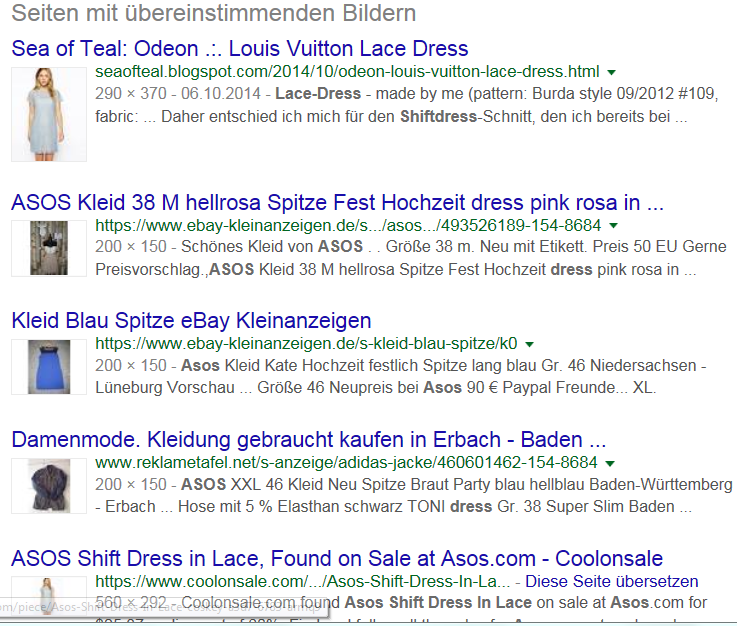Screen dimensions: 737x626
Task: Click Diese Seite übersetzen link
Action: tap(612, 581)
